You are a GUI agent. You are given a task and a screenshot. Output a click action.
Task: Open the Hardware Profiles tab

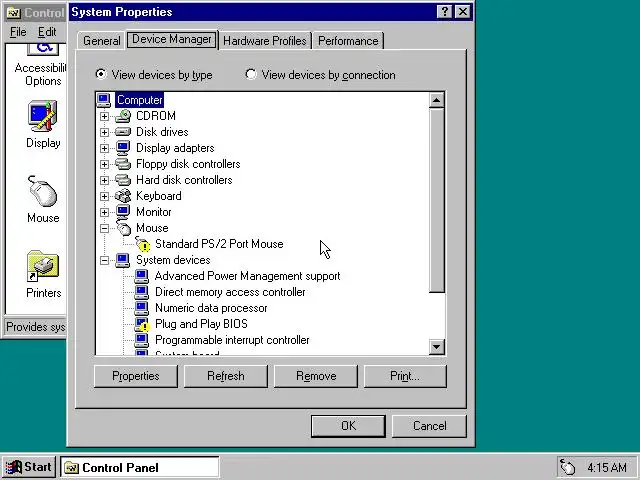264,41
